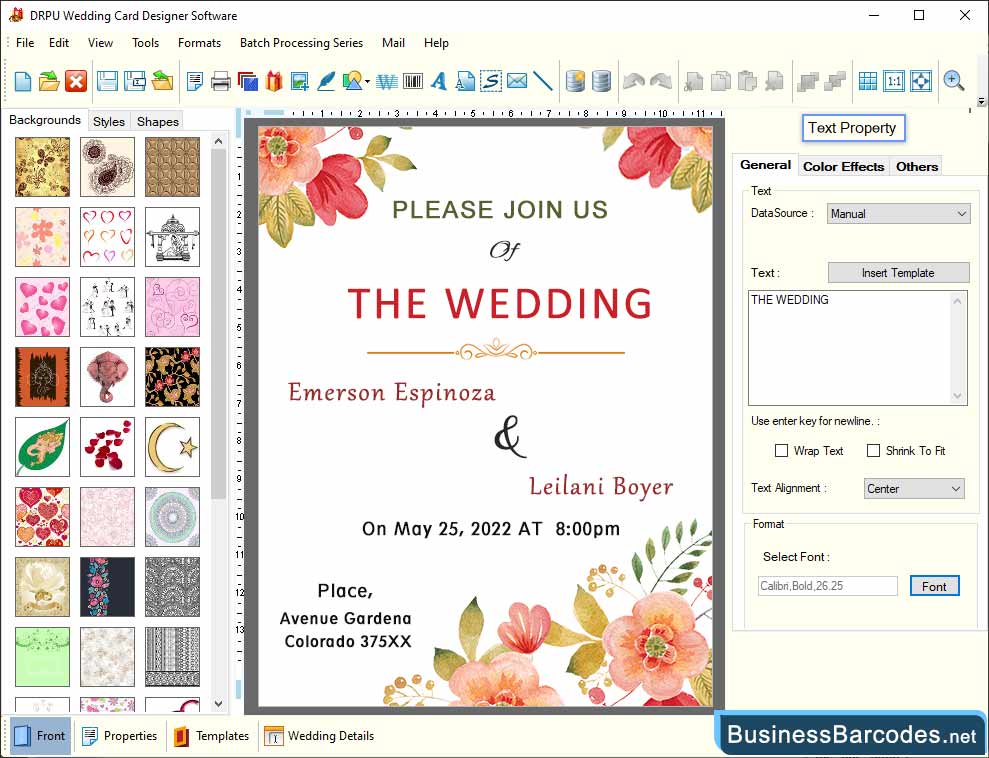Open the Templates bottom button
Screen dimensions: 989x758
(x=211, y=736)
